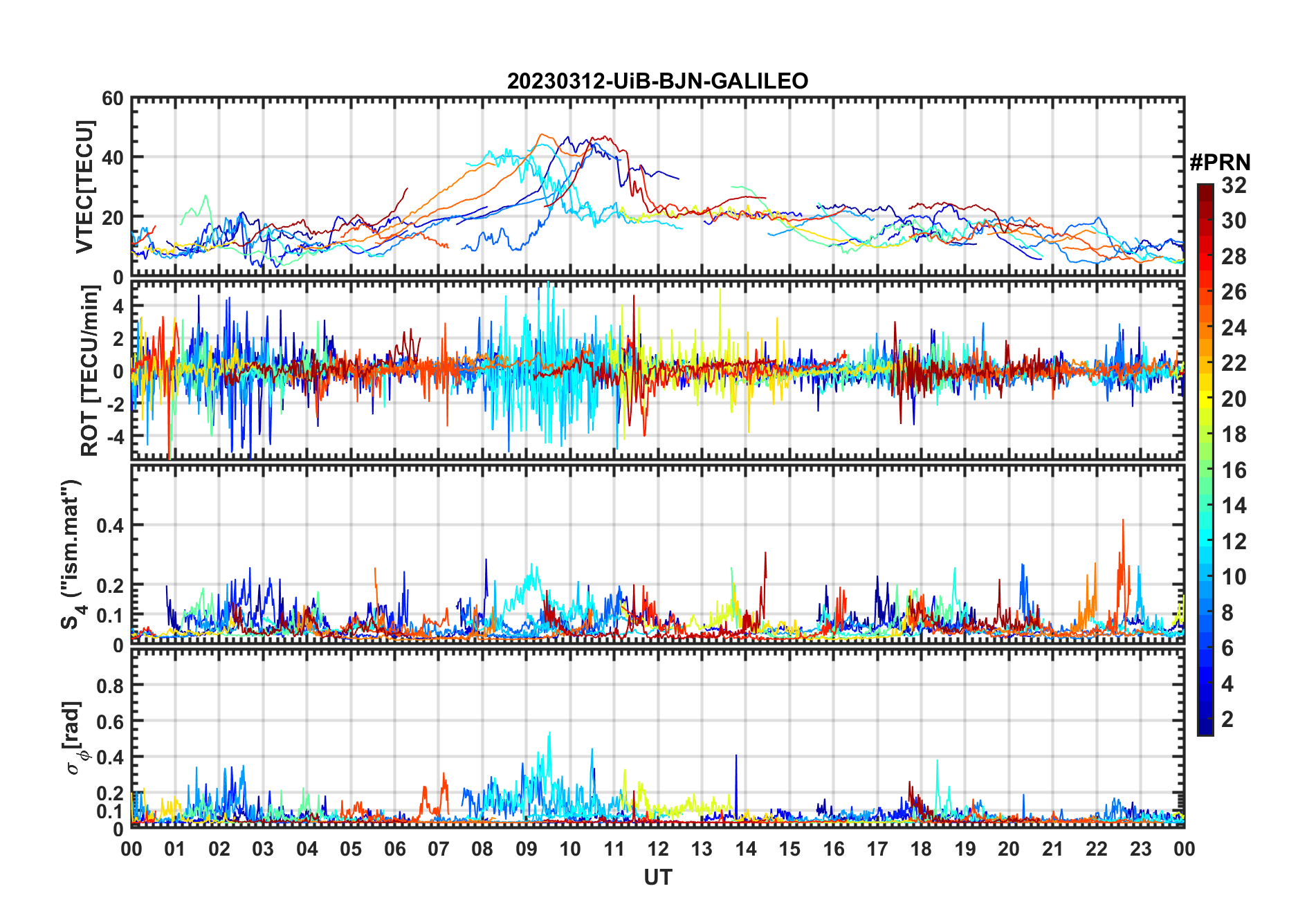Click the 40 tick on the VTEC axis
1316x920 pixels.
[112, 158]
